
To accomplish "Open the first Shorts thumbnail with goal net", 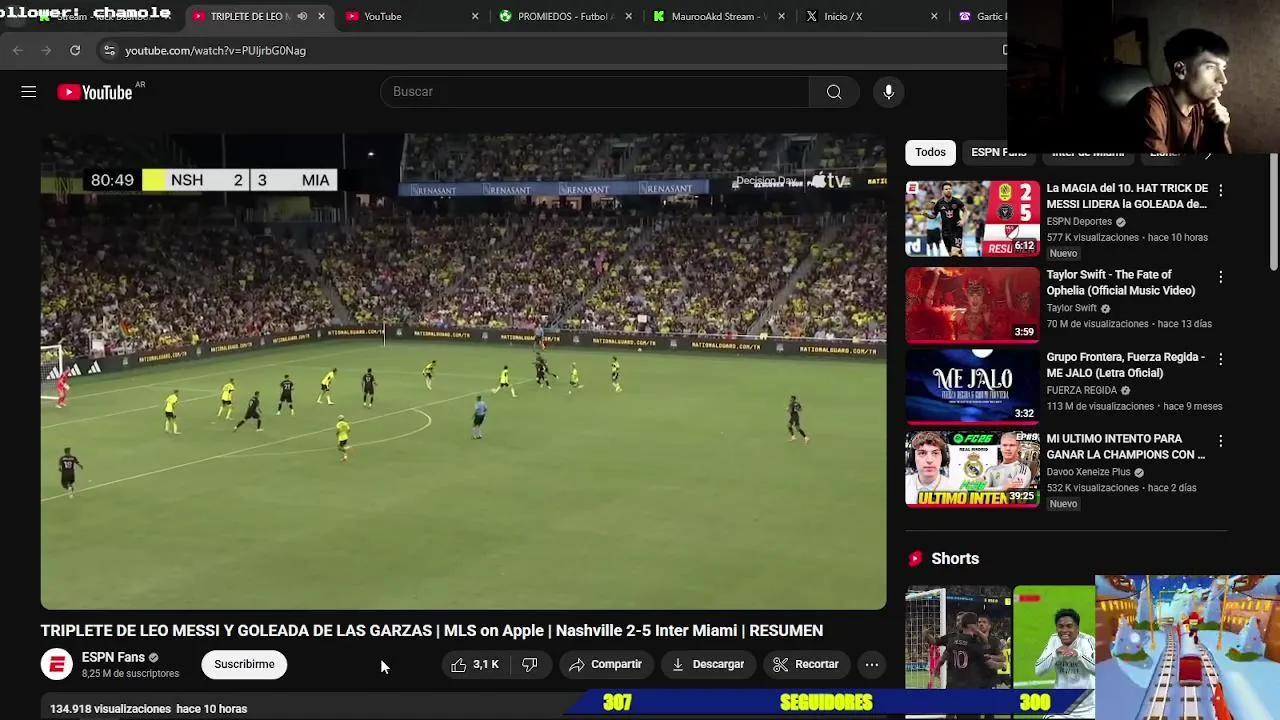I will [958, 637].
